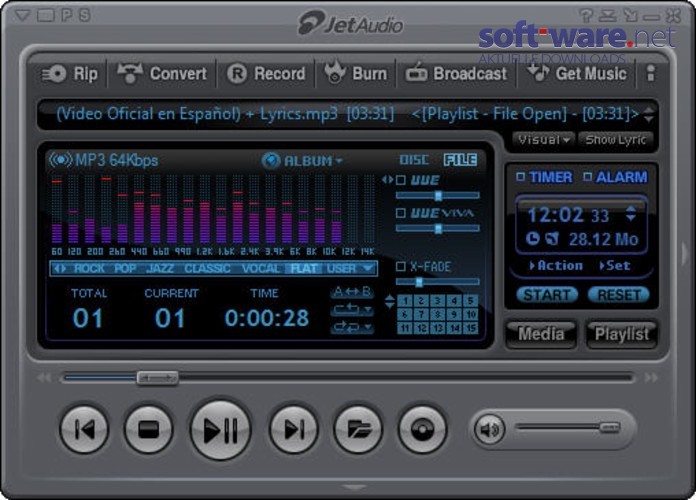This screenshot has width=696, height=500.
Task: Click the Show Lyric button
Action: coord(615,140)
